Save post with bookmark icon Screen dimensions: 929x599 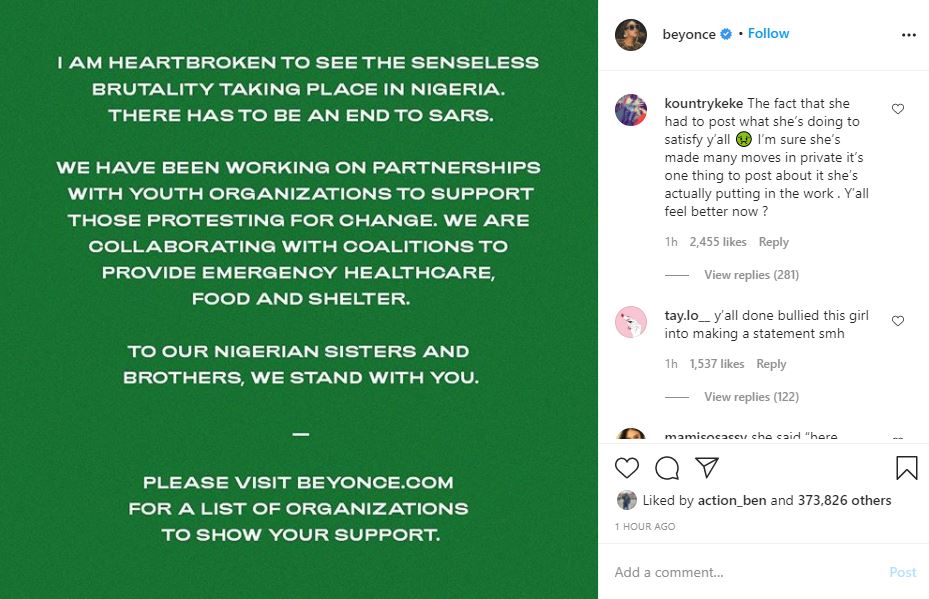(x=906, y=468)
